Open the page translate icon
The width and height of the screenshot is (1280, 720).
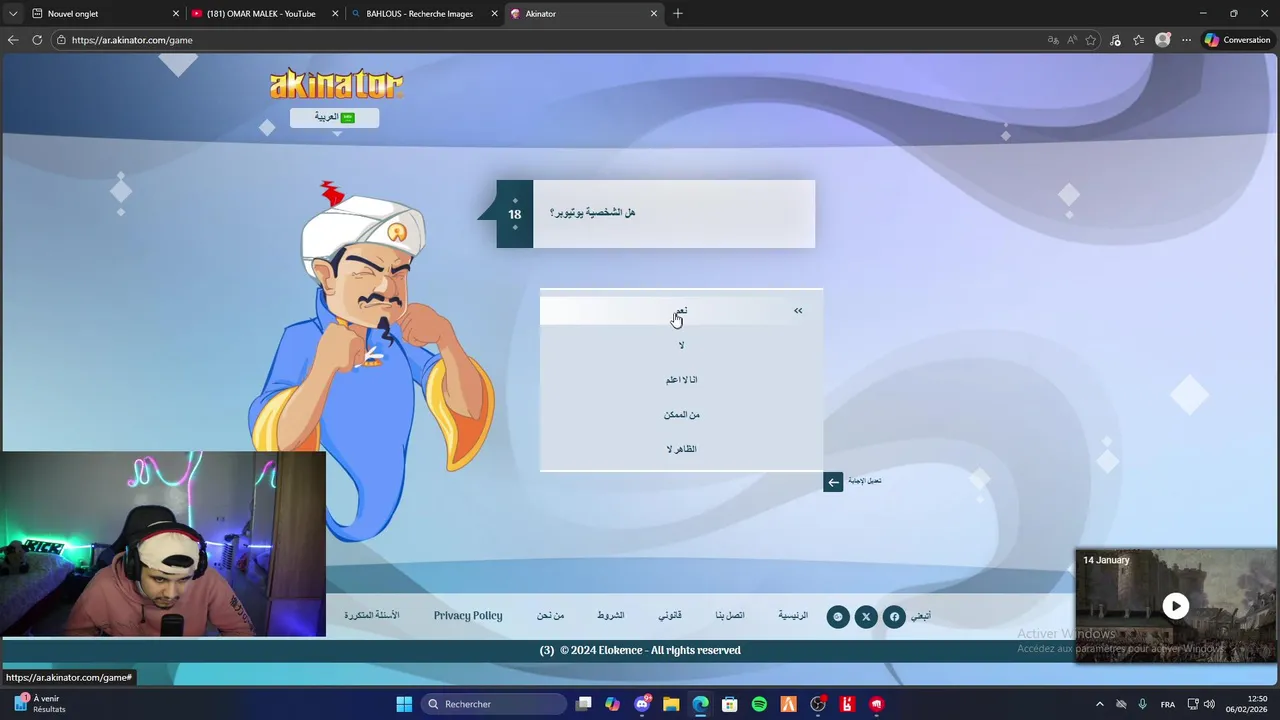click(1053, 40)
